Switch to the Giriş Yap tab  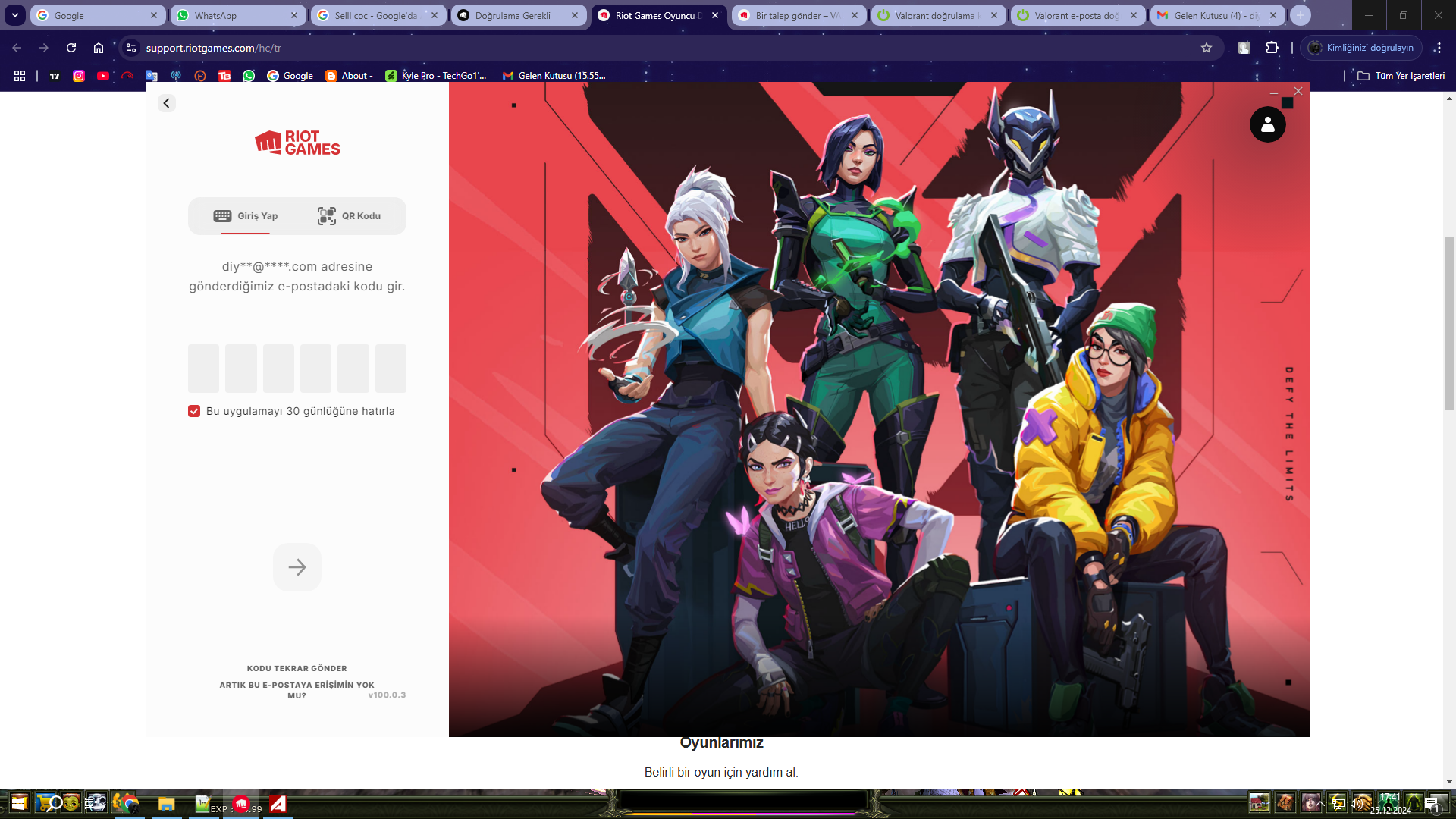(x=246, y=216)
